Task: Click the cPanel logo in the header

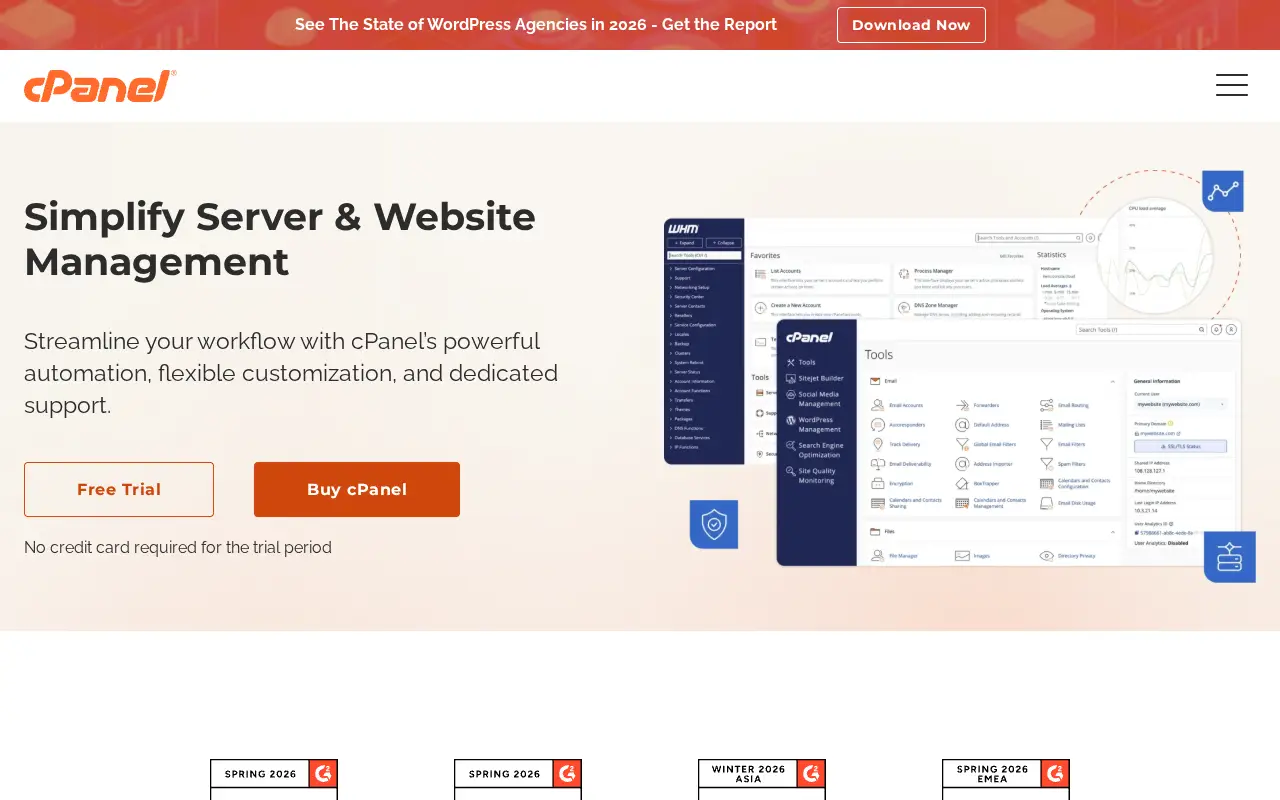Action: point(100,86)
